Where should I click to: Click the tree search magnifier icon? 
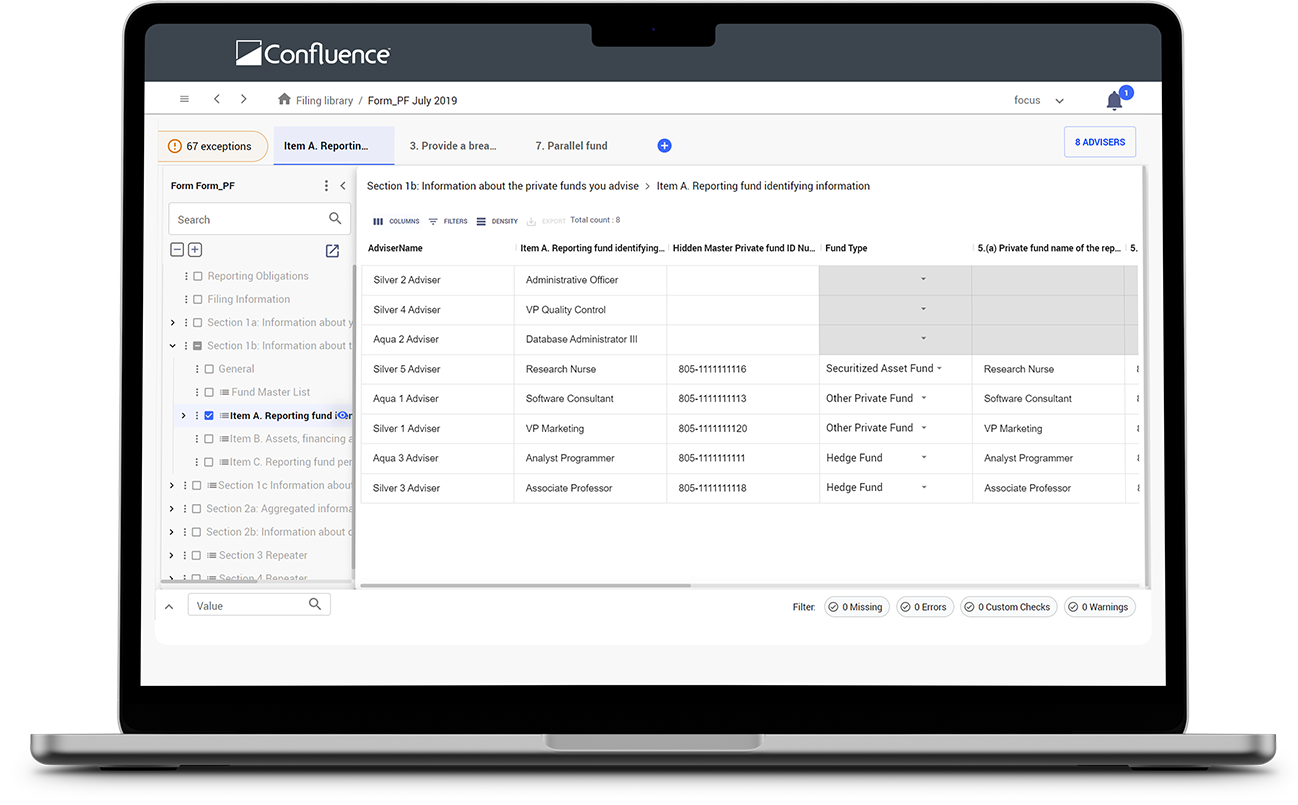(335, 219)
